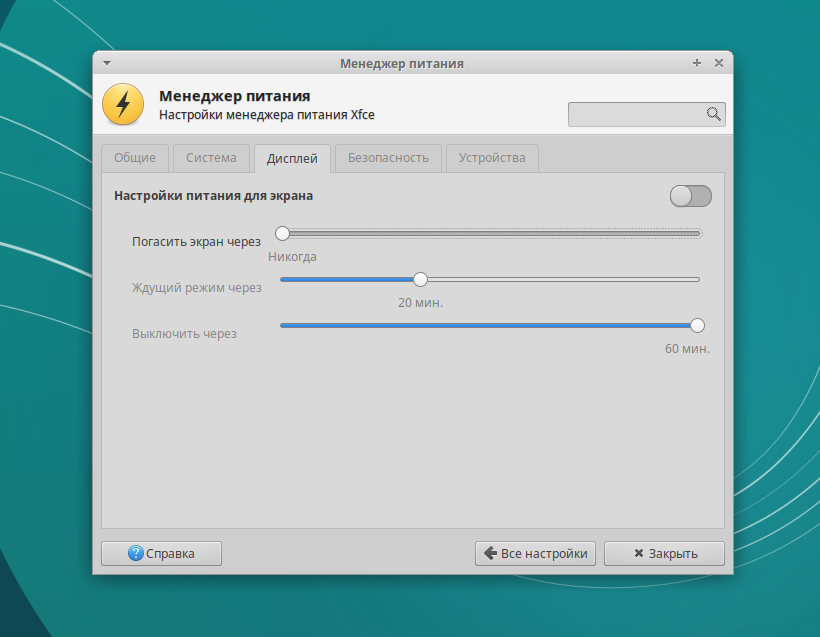The image size is (820, 637).
Task: Click 'Настройки питания для экрана' heading
Action: point(213,196)
